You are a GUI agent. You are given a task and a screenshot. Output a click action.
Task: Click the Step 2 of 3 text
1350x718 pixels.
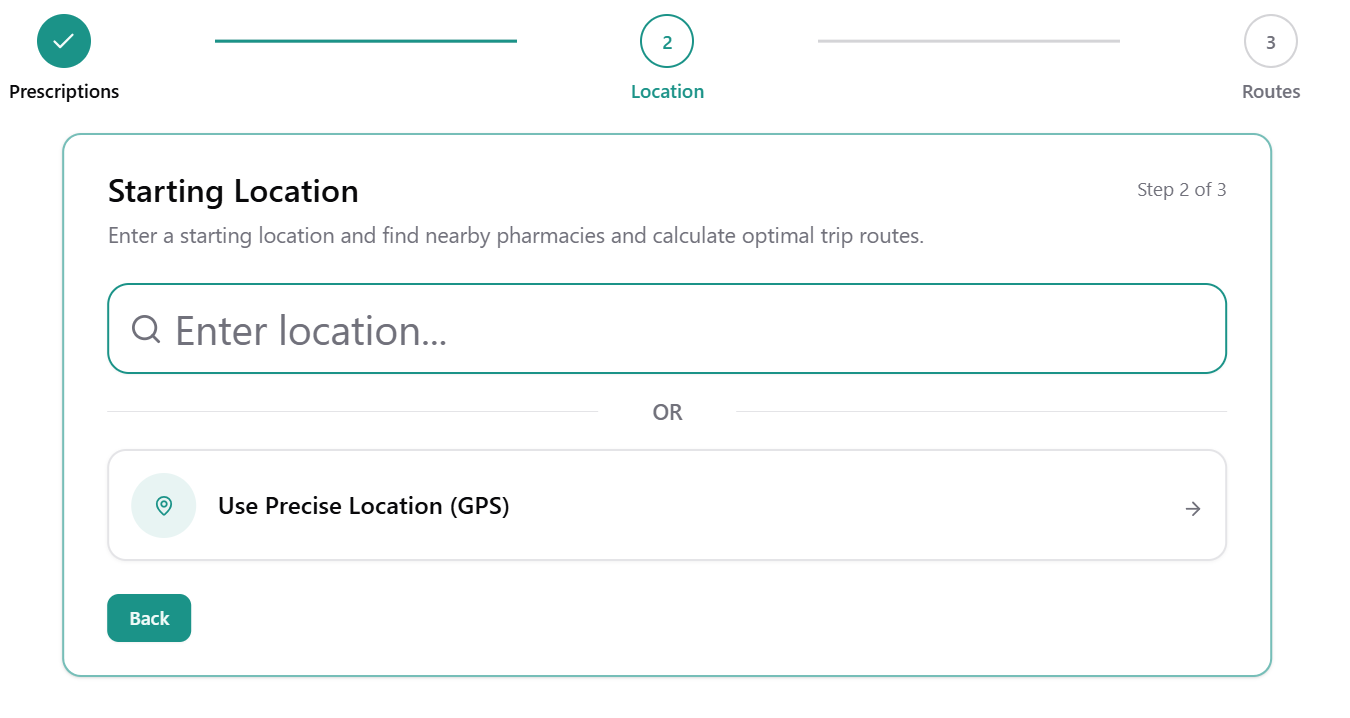pos(1181,190)
